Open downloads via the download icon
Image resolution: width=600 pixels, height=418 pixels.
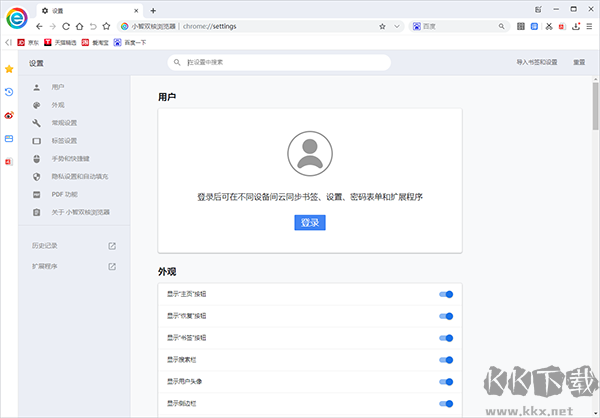tap(576, 26)
